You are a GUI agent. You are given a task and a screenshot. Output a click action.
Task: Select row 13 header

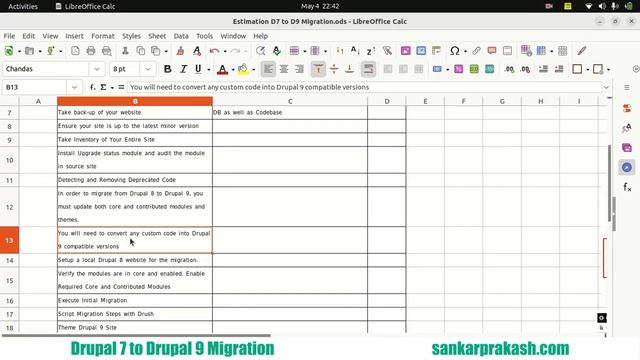tap(9, 240)
